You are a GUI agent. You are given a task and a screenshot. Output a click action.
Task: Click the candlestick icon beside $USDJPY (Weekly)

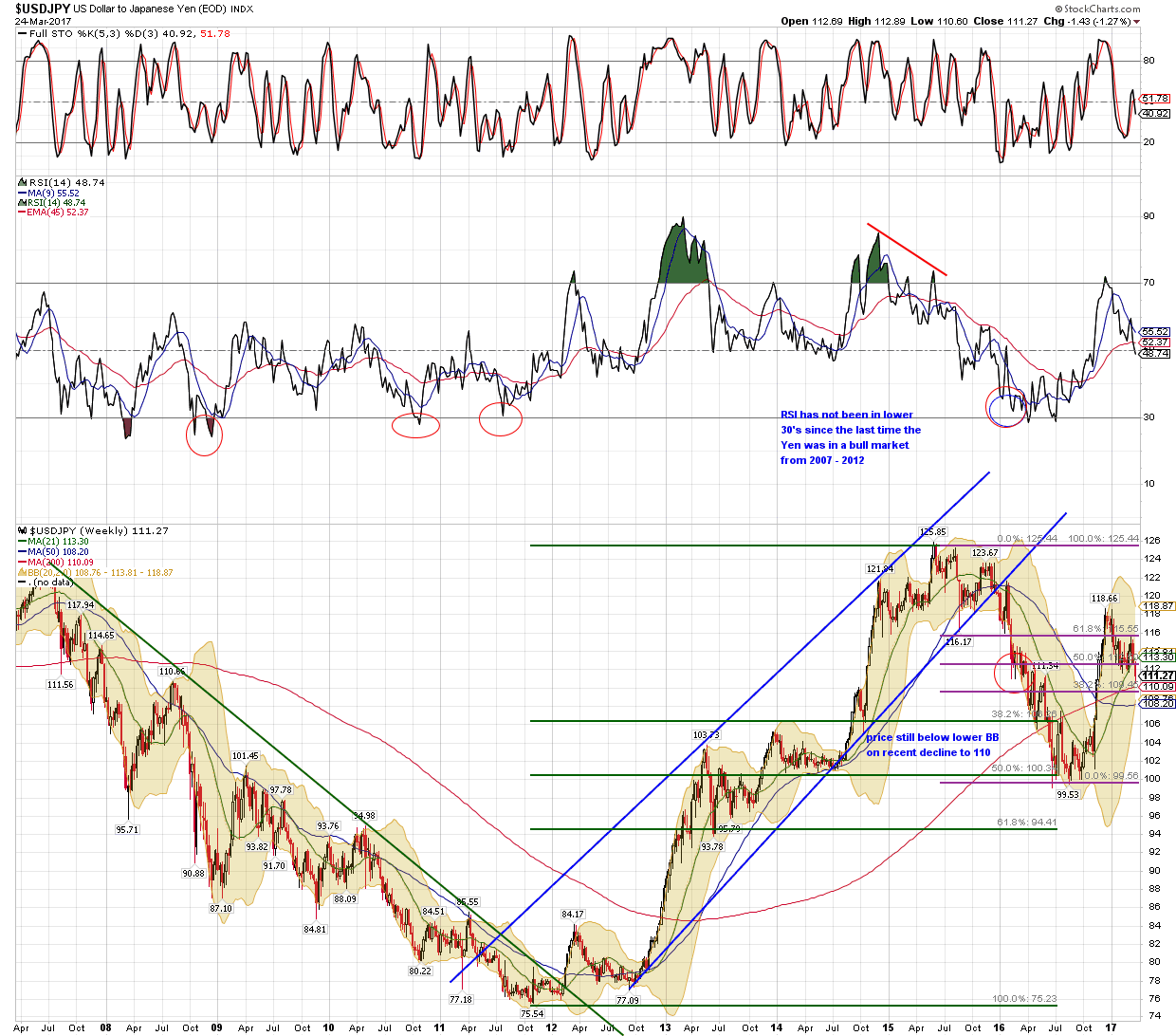(22, 531)
